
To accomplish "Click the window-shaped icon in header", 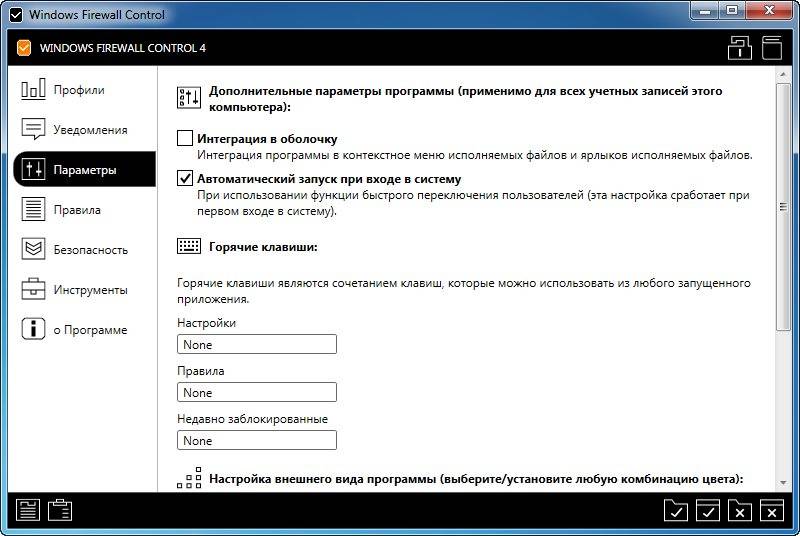I will pos(772,48).
